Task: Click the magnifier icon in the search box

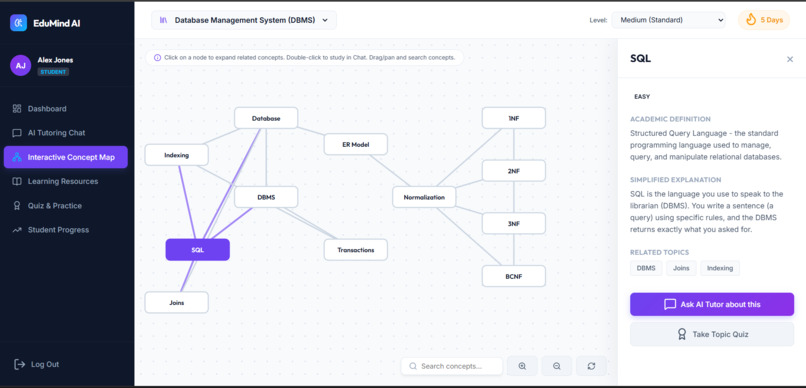Action: point(413,366)
